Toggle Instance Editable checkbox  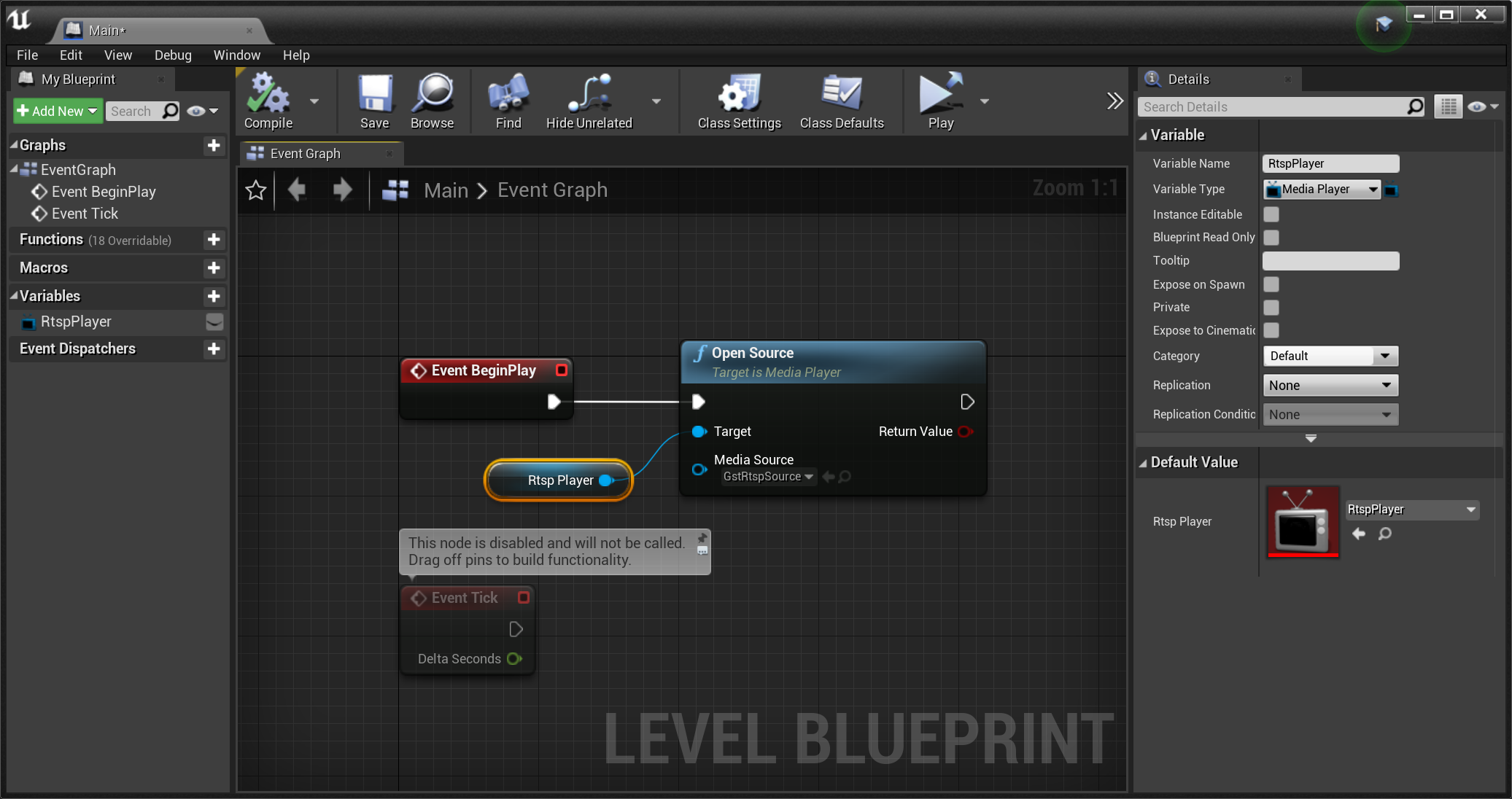pyautogui.click(x=1271, y=214)
